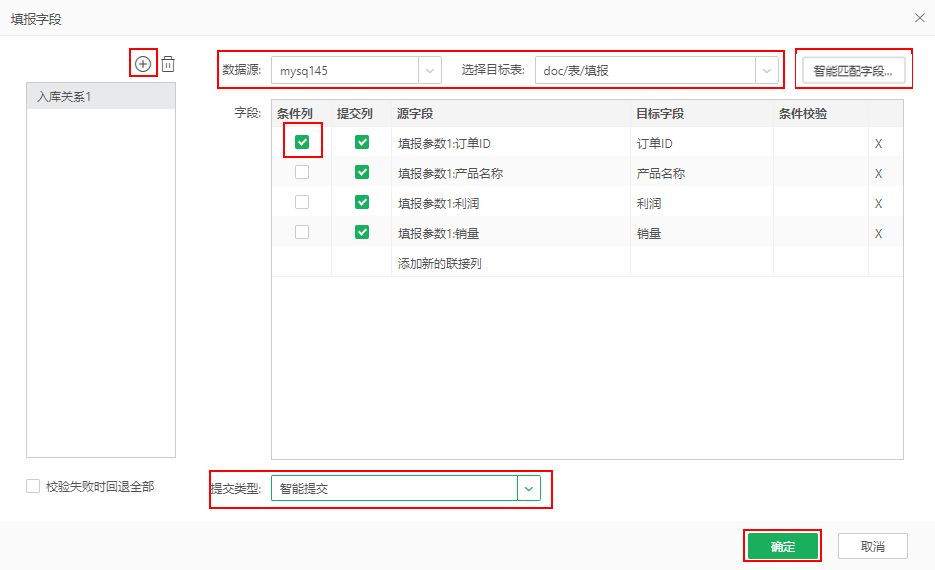Click the add relation plus icon

click(x=143, y=64)
